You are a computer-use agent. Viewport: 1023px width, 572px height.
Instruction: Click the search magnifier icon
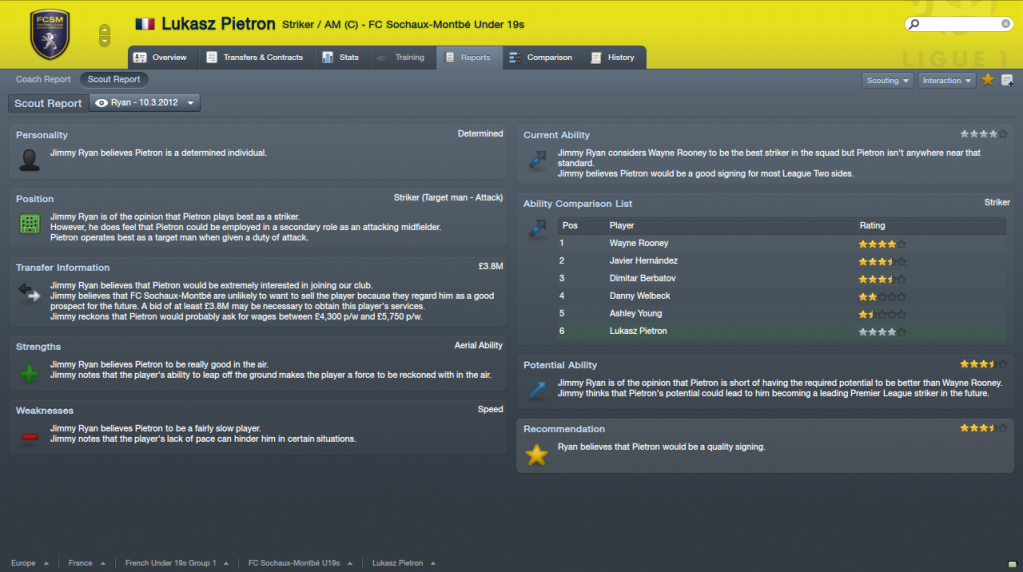click(x=914, y=24)
